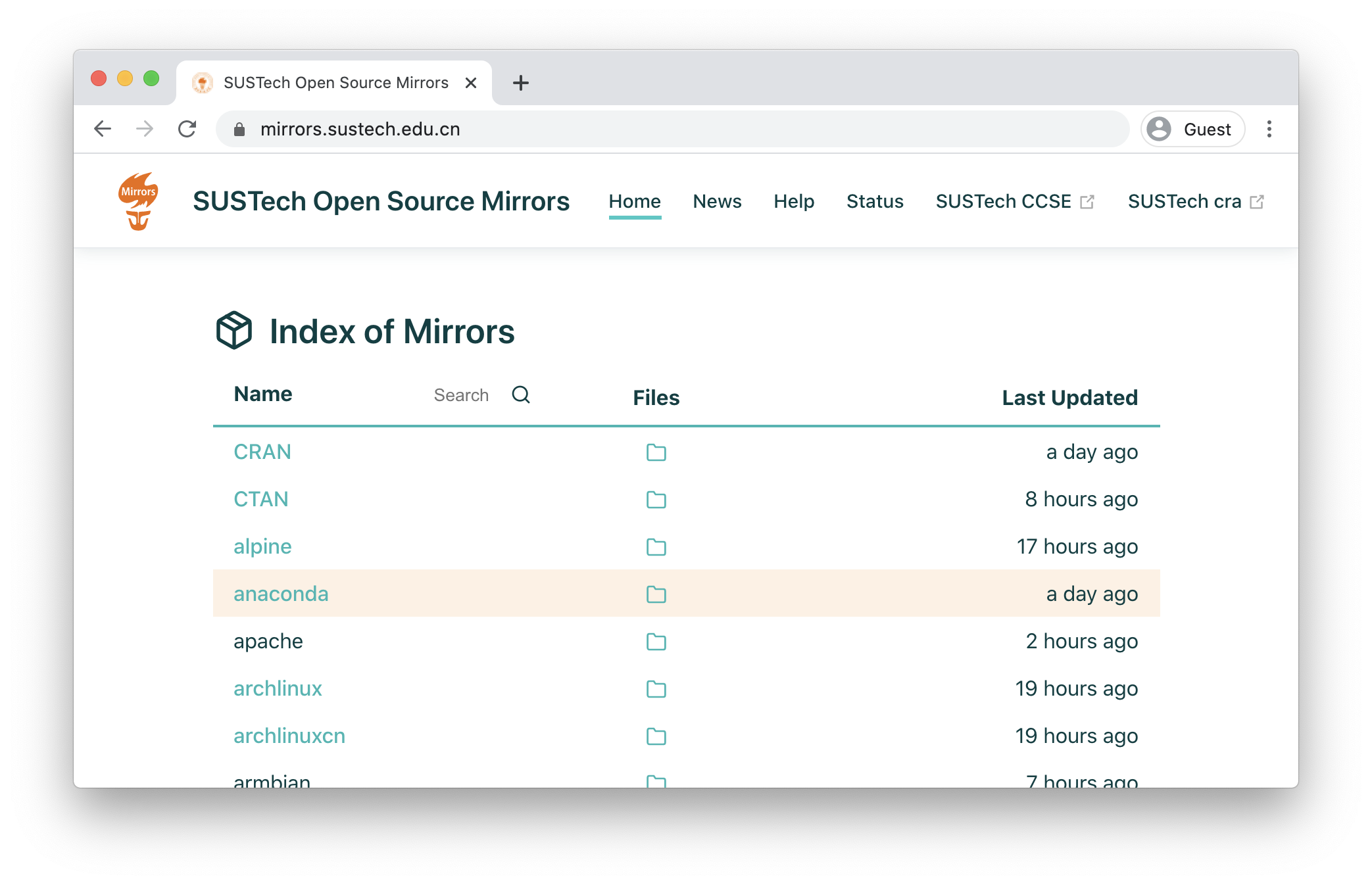1372x885 pixels.
Task: Open the CRAN files folder icon
Action: point(656,452)
